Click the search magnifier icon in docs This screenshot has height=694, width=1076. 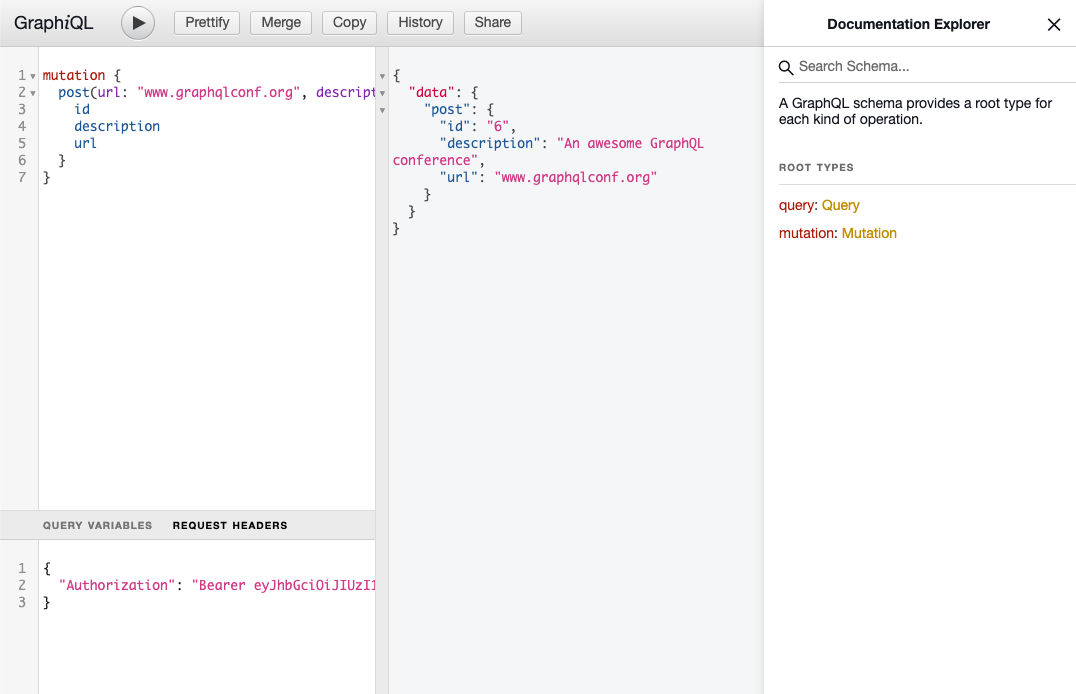(787, 67)
